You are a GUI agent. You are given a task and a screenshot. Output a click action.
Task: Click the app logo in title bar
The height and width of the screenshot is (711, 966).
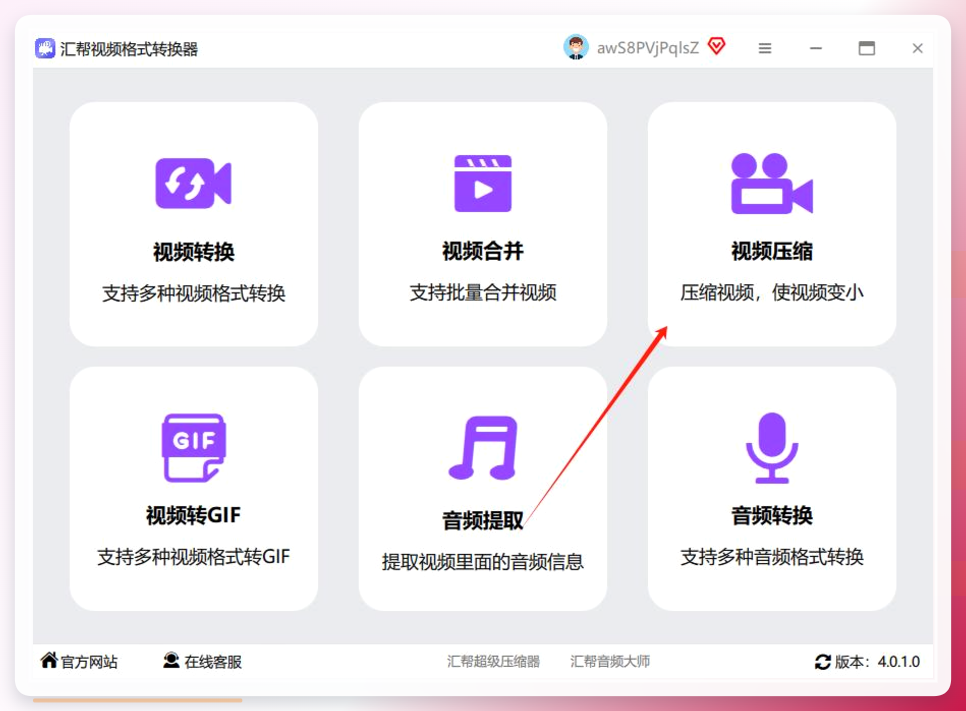point(45,48)
